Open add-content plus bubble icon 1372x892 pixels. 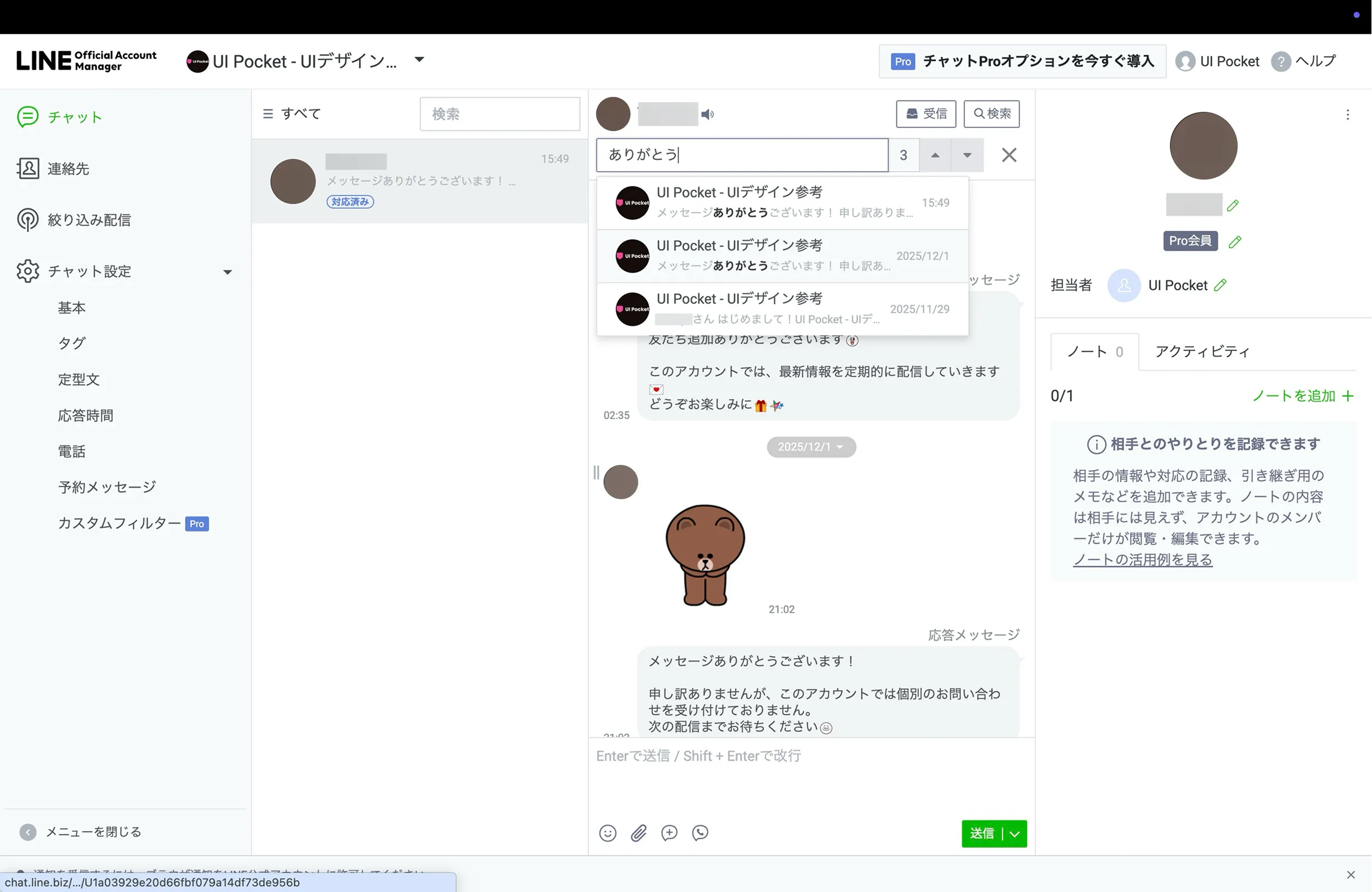pos(670,833)
